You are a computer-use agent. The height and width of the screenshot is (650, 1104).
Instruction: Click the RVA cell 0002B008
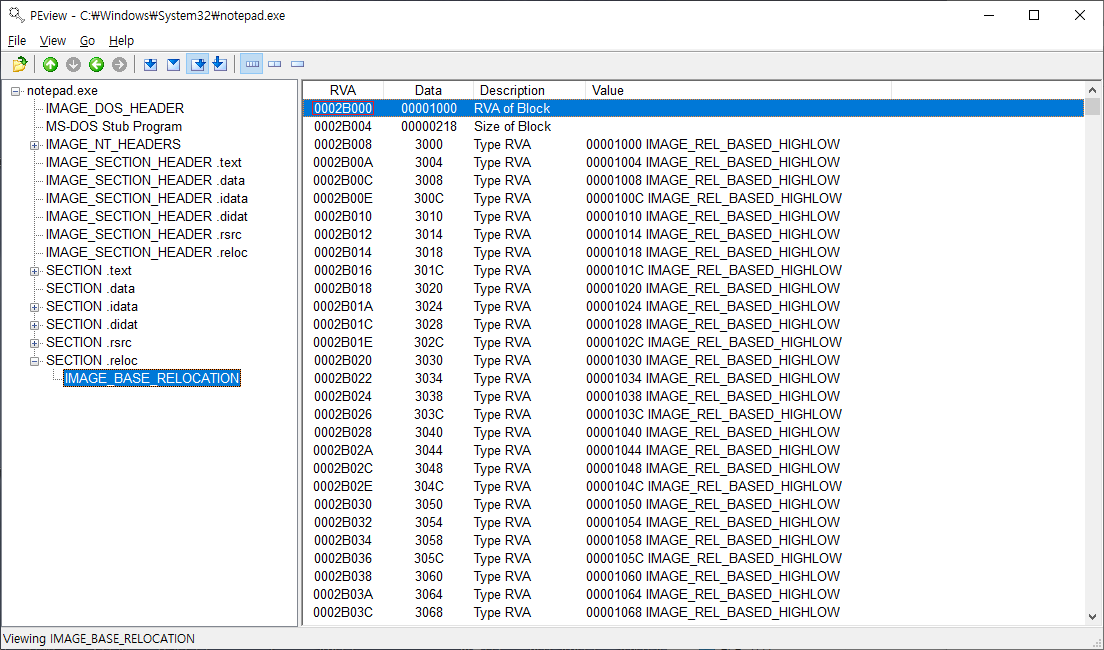click(x=343, y=144)
